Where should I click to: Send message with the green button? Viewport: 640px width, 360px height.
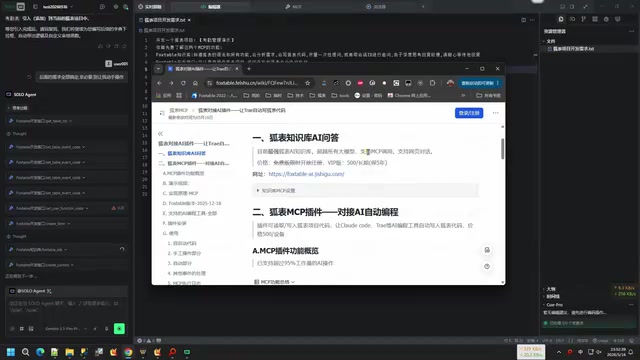pyautogui.click(x=119, y=328)
